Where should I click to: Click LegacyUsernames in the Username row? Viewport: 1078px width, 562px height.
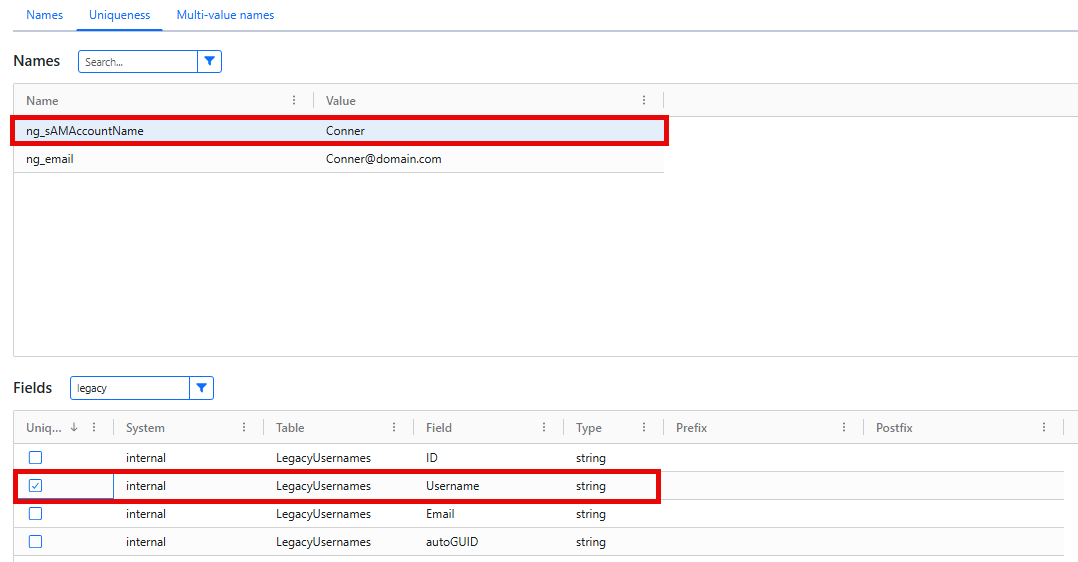point(323,486)
